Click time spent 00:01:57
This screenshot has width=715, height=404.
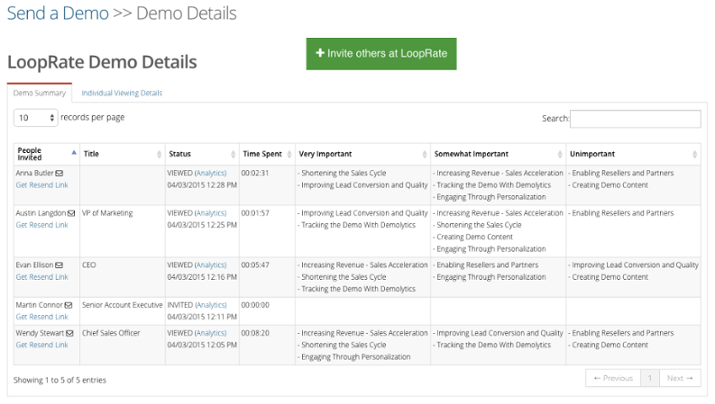tap(255, 213)
